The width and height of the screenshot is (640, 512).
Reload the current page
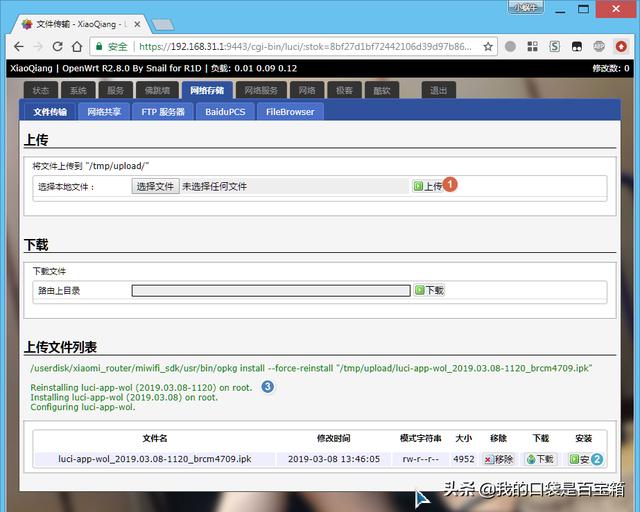pyautogui.click(x=57, y=47)
